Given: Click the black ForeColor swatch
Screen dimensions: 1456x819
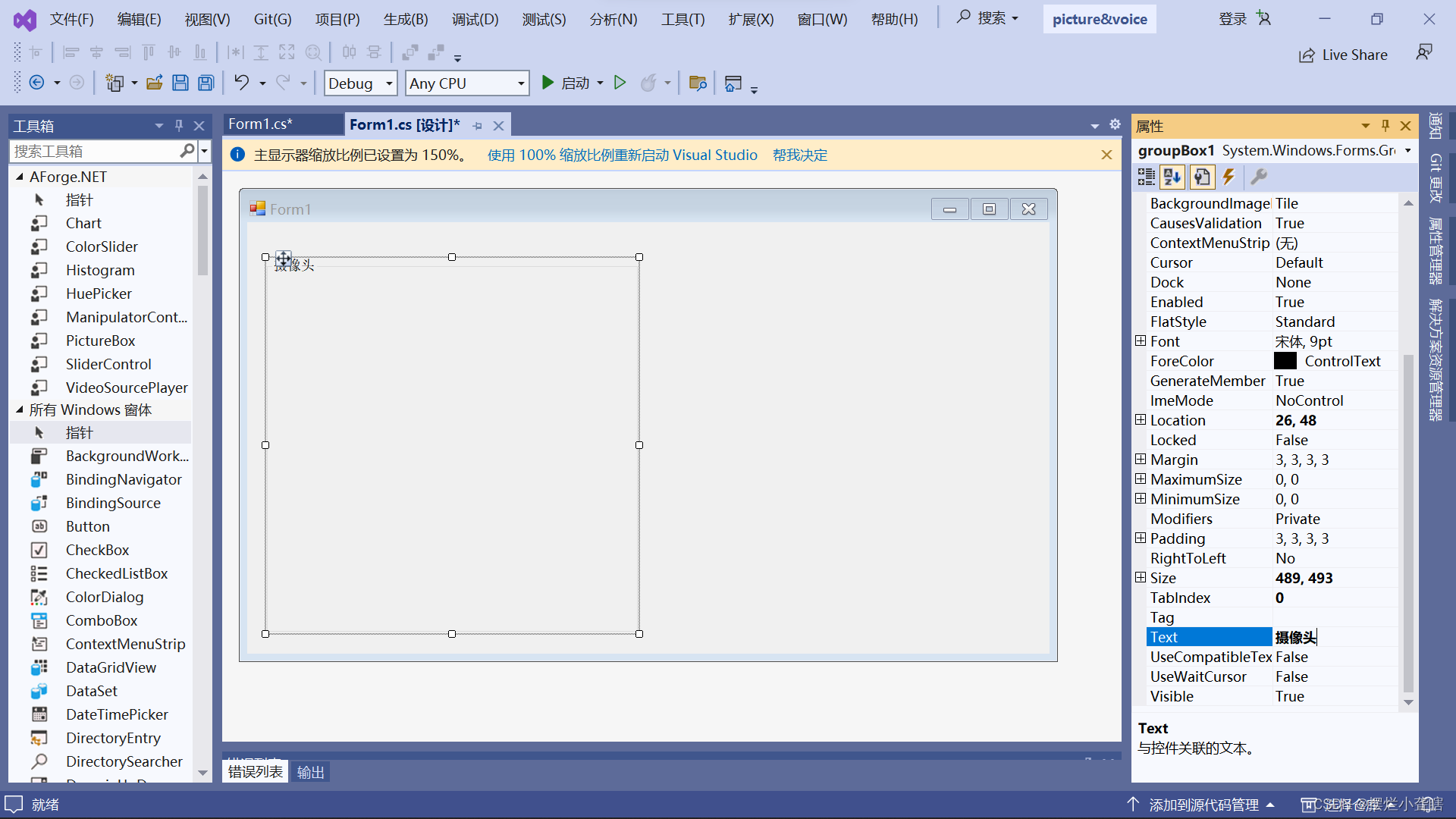Looking at the screenshot, I should [1285, 361].
